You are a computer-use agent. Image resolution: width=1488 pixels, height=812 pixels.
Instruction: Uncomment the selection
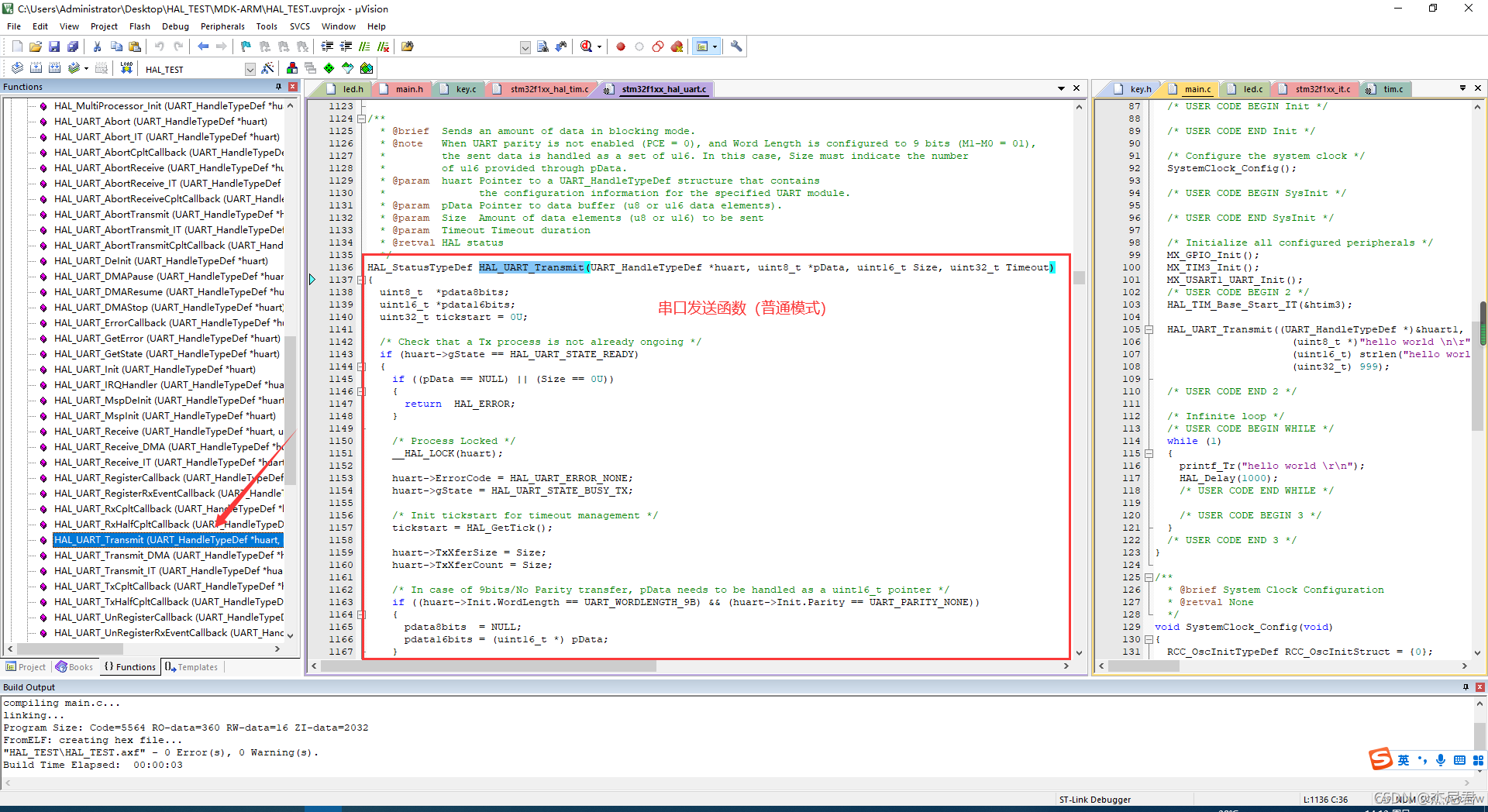(383, 46)
